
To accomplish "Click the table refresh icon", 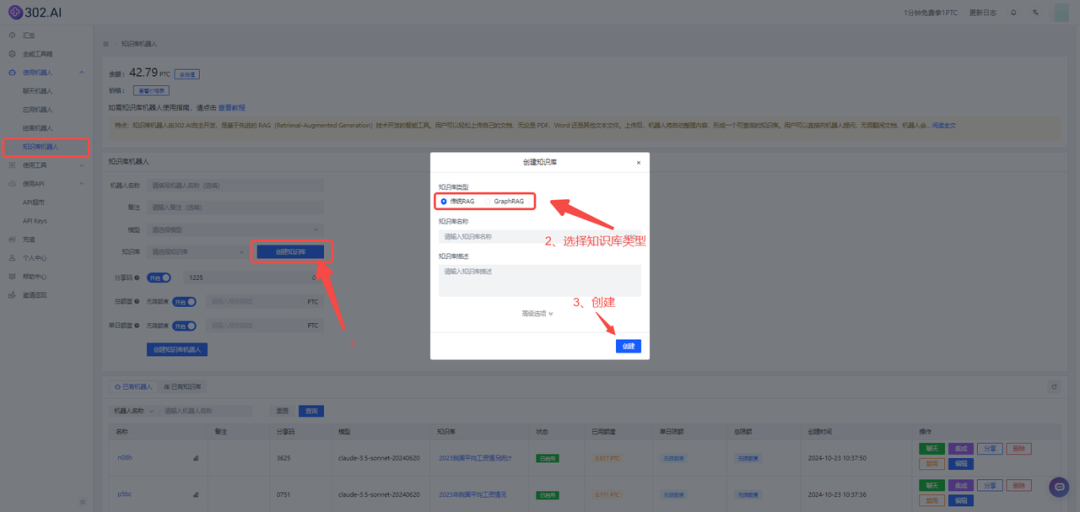I will (x=1054, y=387).
